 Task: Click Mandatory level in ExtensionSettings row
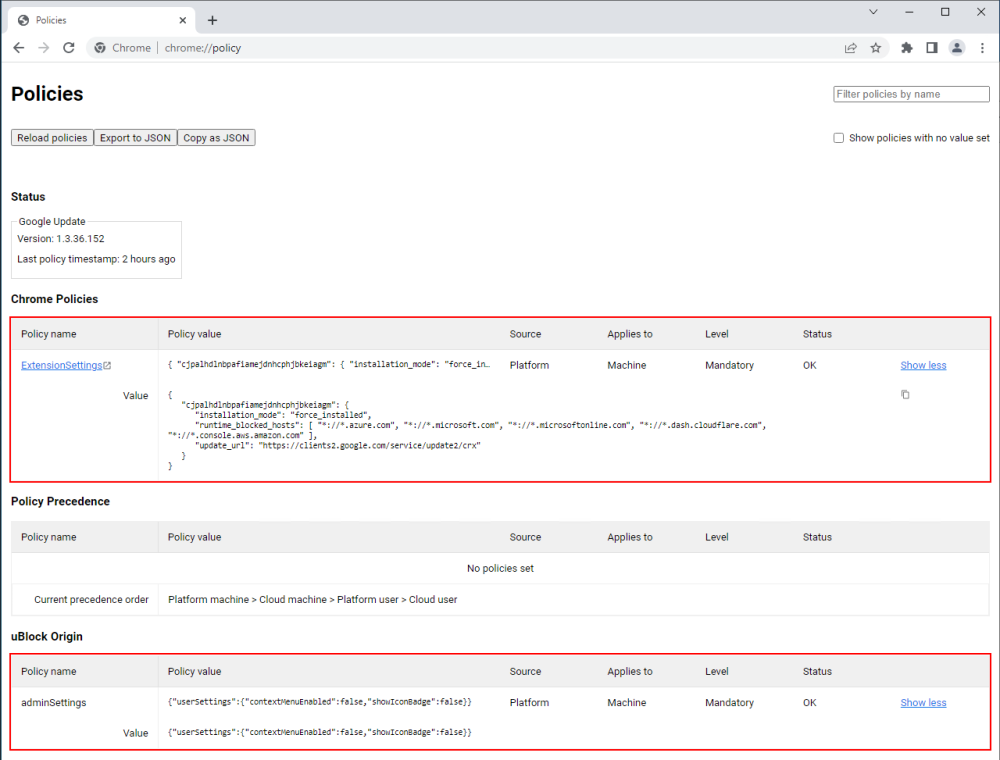[x=729, y=365]
